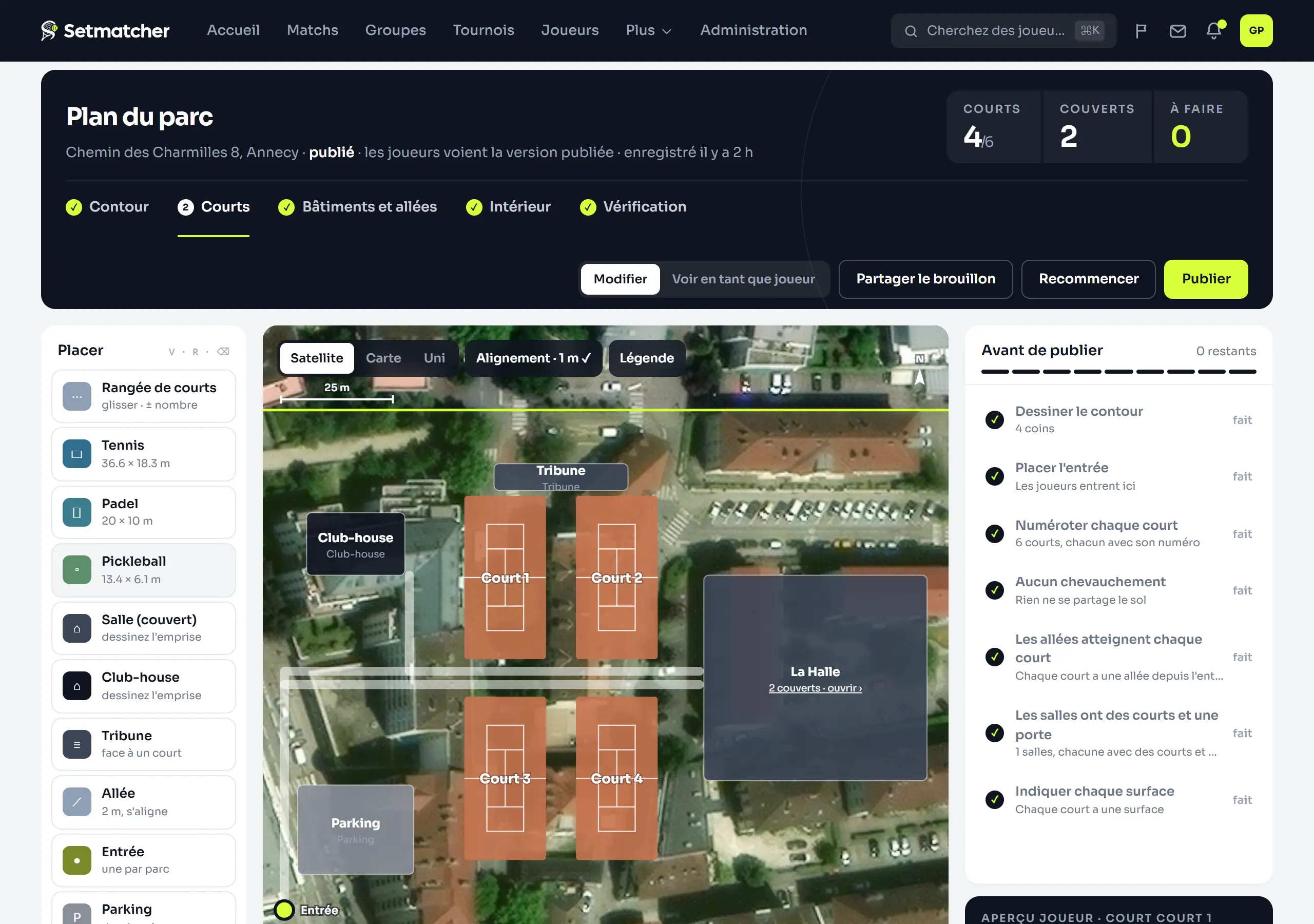Image resolution: width=1314 pixels, height=924 pixels.
Task: Pick the Tennis court tool
Action: [144, 454]
